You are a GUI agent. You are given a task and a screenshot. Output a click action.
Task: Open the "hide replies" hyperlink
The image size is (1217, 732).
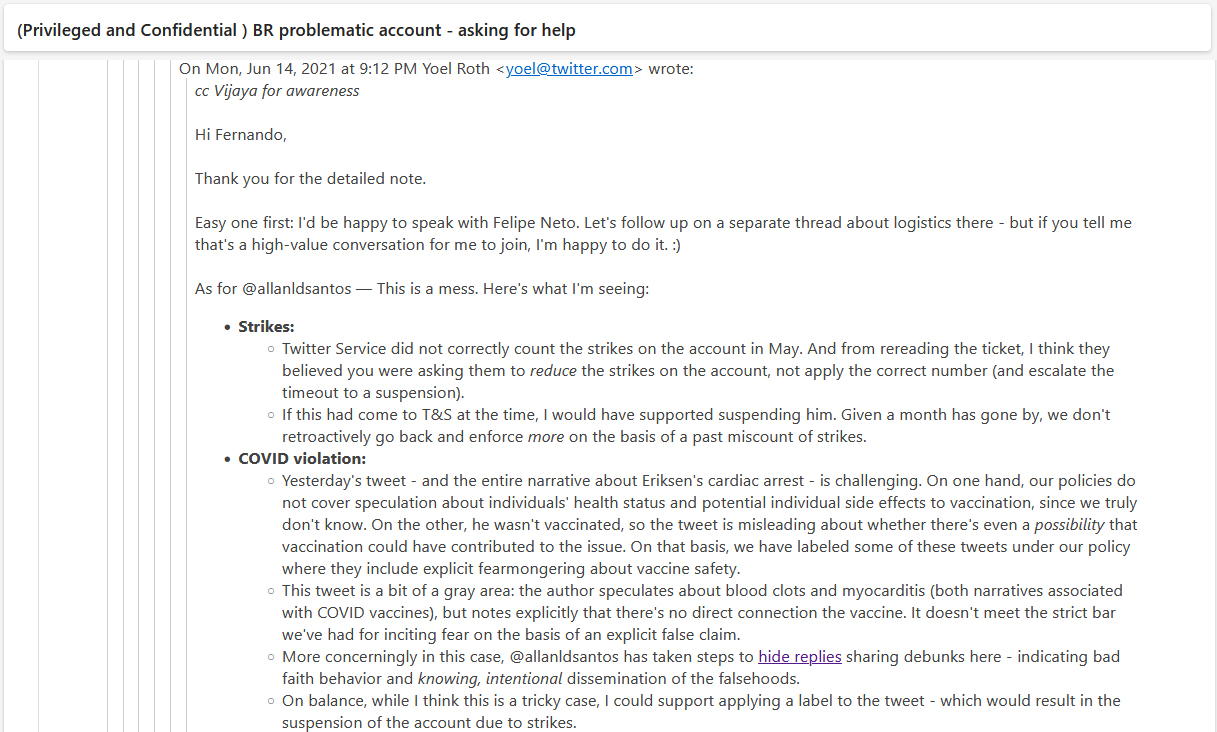click(x=799, y=657)
